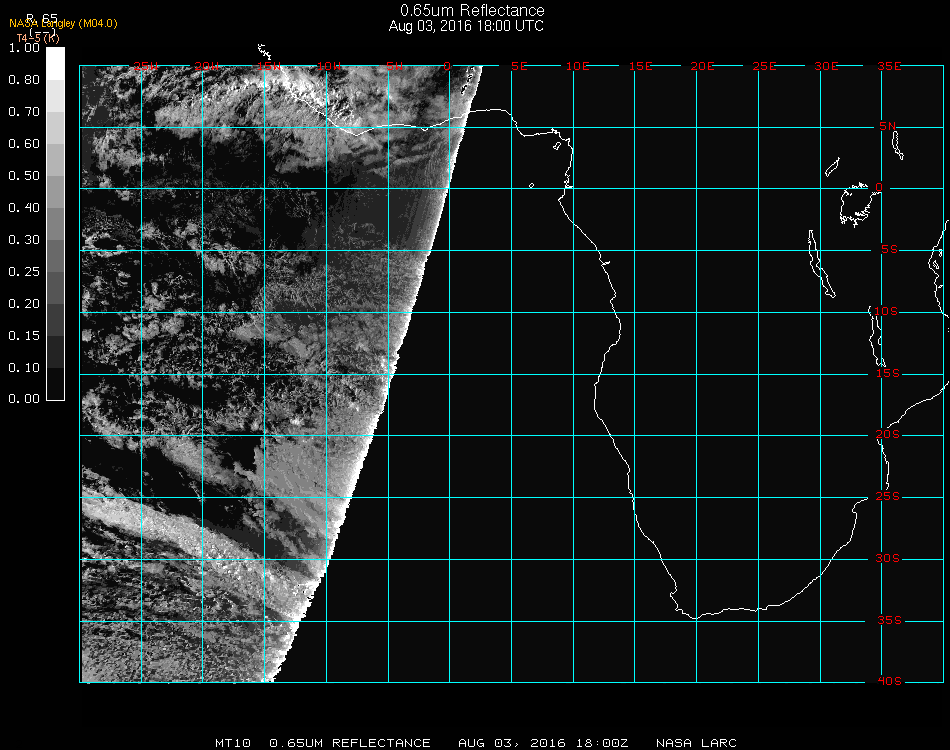The height and width of the screenshot is (750, 950).
Task: Click the "T4-5 (K)" label
Action: pyautogui.click(x=38, y=38)
